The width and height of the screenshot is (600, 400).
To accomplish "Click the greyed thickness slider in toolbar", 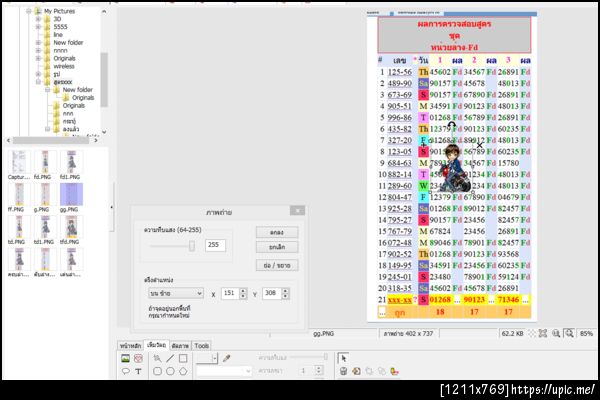I will [x=308, y=357].
